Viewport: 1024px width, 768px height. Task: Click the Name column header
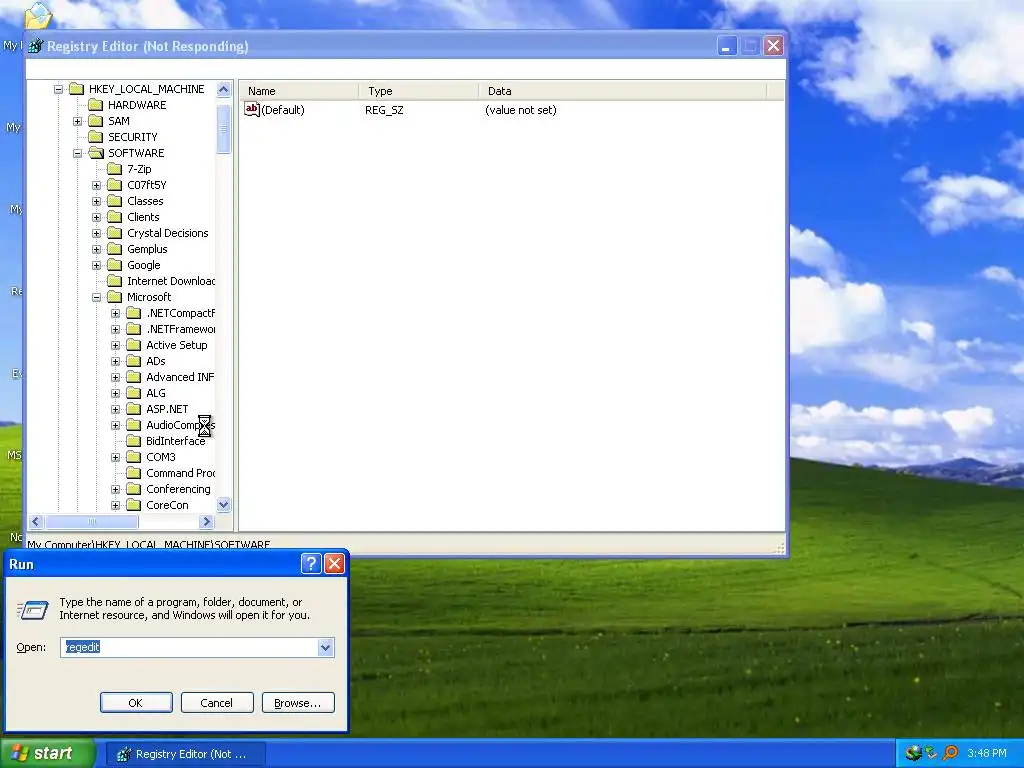pyautogui.click(x=299, y=91)
